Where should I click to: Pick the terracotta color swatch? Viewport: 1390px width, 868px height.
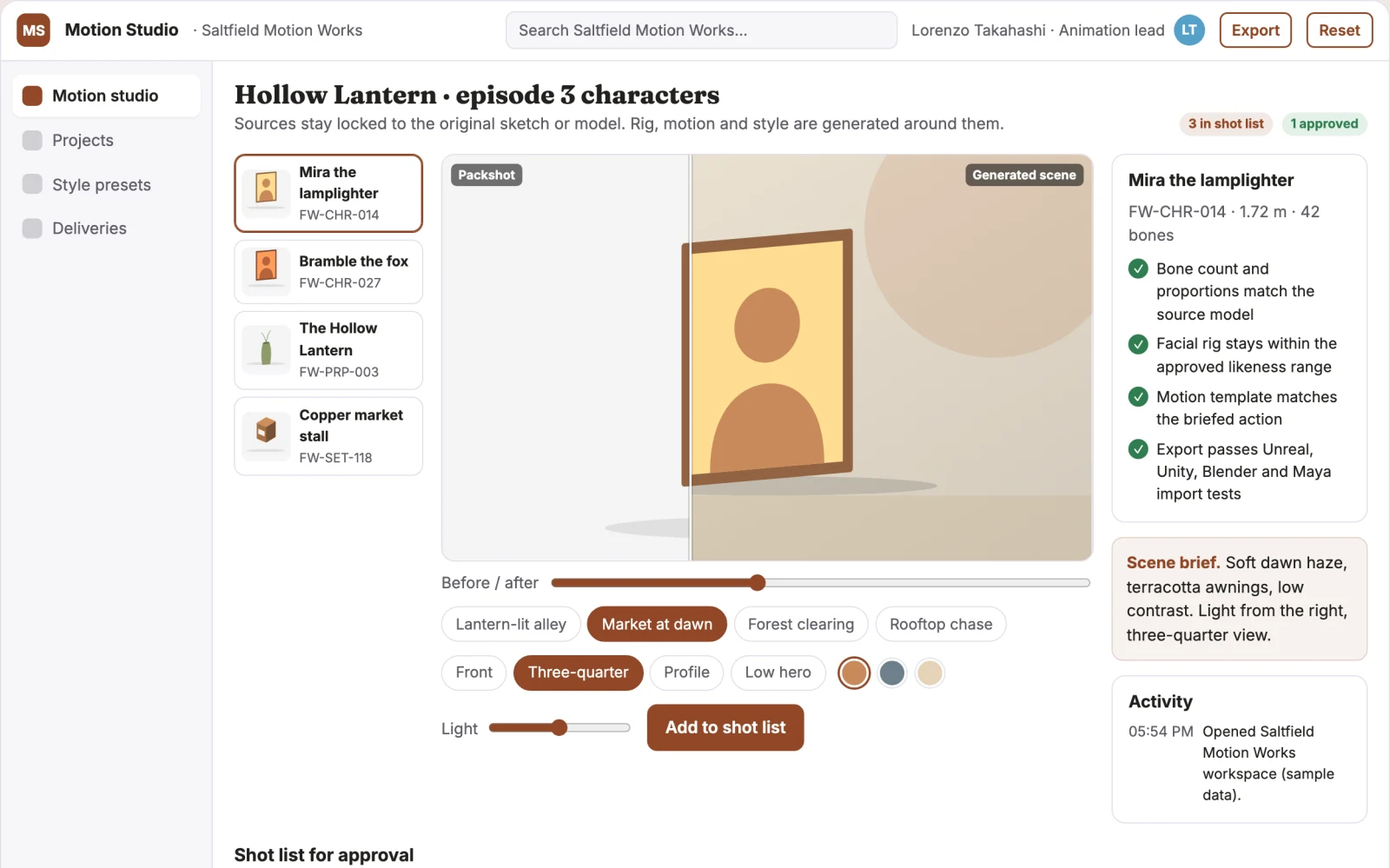click(854, 673)
